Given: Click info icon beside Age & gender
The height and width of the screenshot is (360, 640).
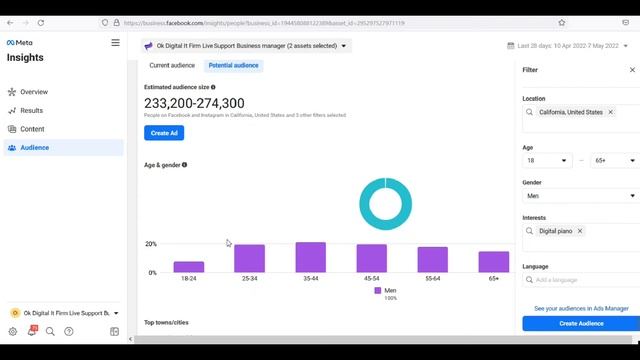Looking at the screenshot, I should [x=184, y=165].
